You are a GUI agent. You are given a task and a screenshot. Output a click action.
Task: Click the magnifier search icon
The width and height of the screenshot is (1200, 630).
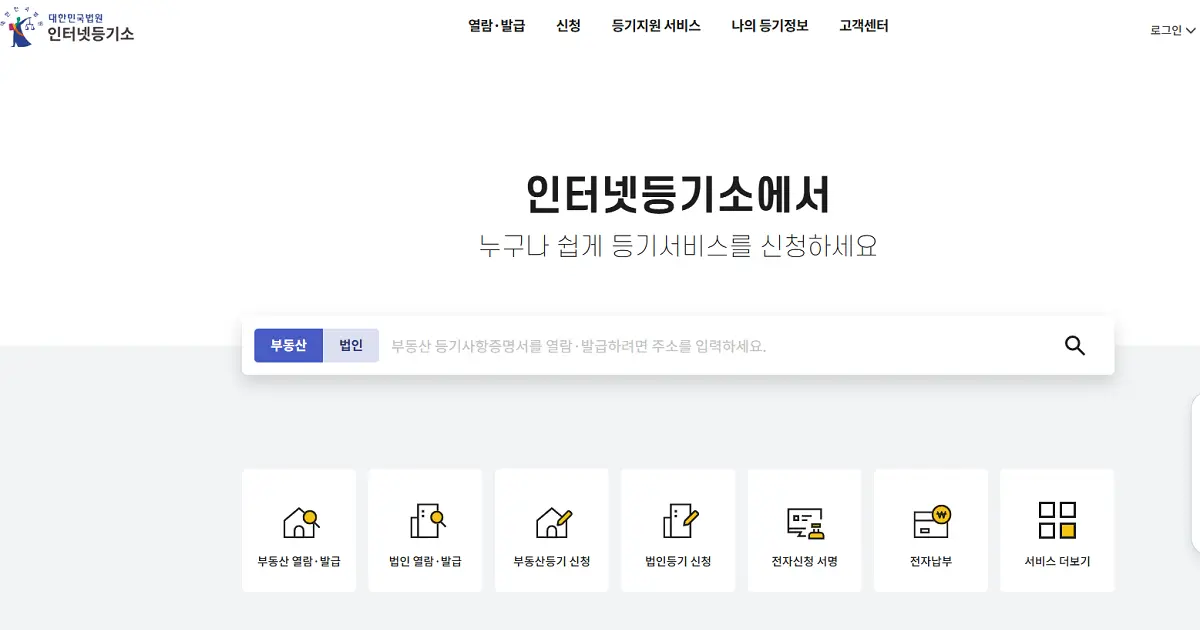(x=1075, y=346)
